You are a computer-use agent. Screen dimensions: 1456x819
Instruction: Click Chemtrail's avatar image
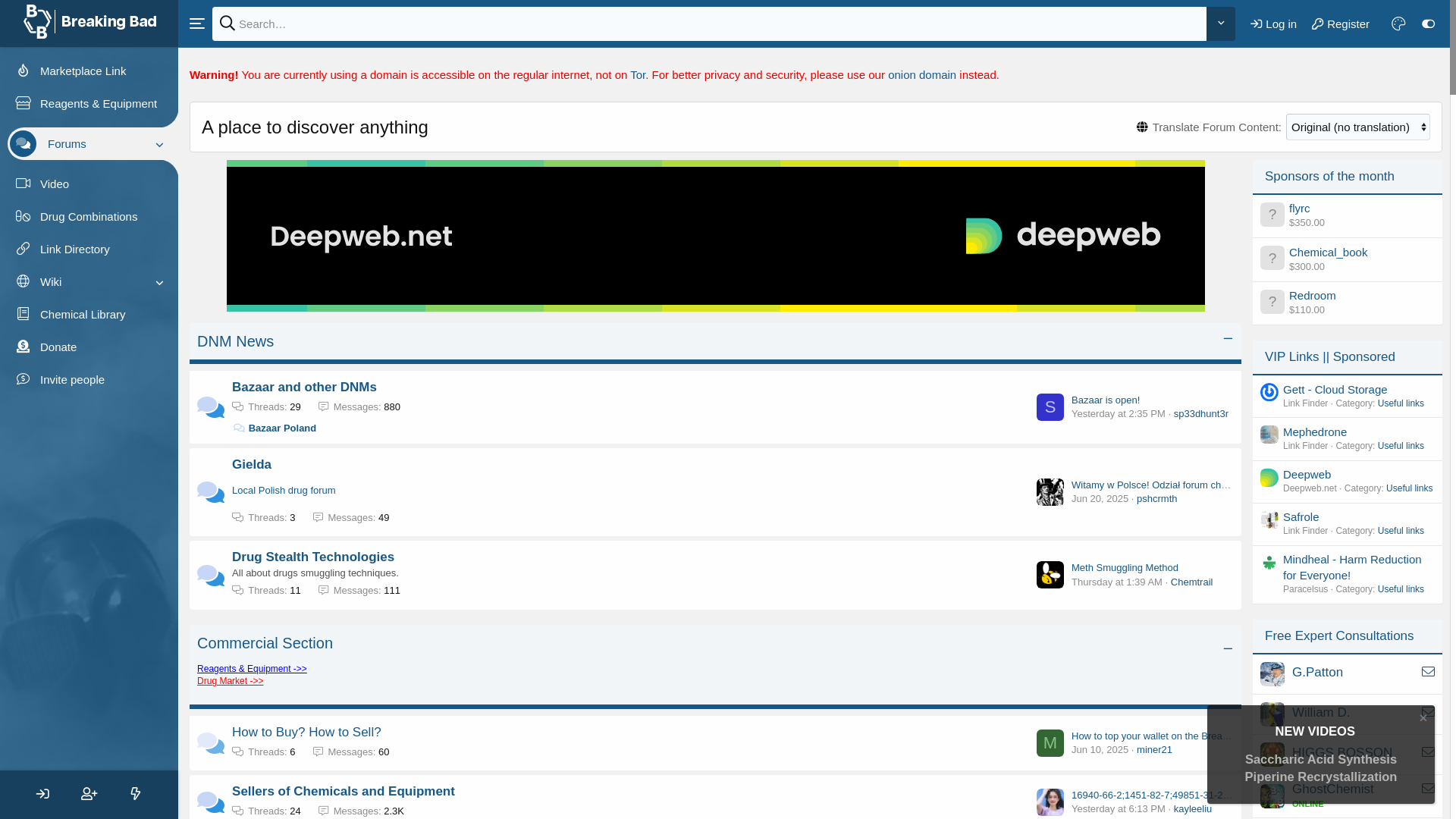(x=1050, y=575)
